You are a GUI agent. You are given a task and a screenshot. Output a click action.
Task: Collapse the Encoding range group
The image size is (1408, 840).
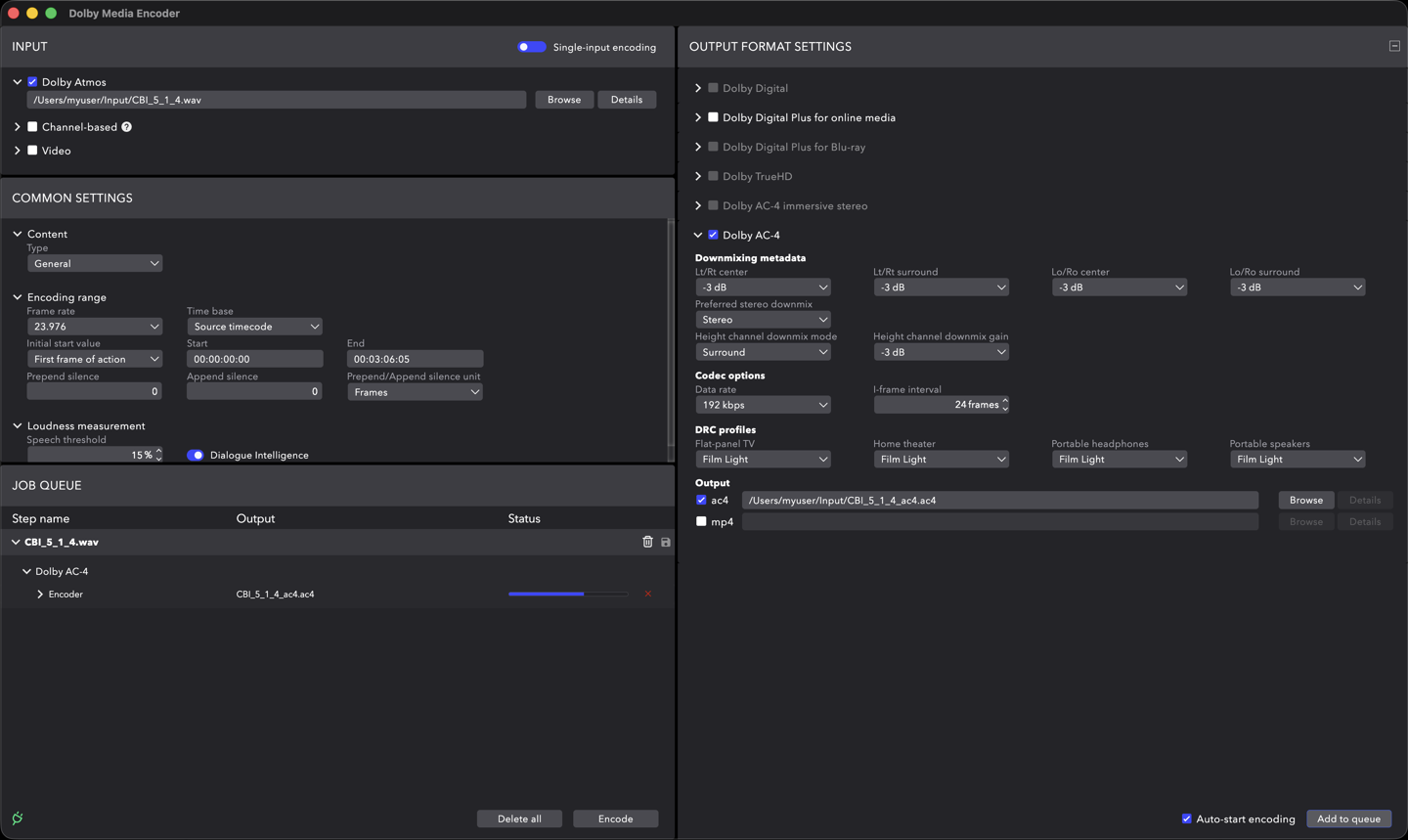click(x=18, y=297)
